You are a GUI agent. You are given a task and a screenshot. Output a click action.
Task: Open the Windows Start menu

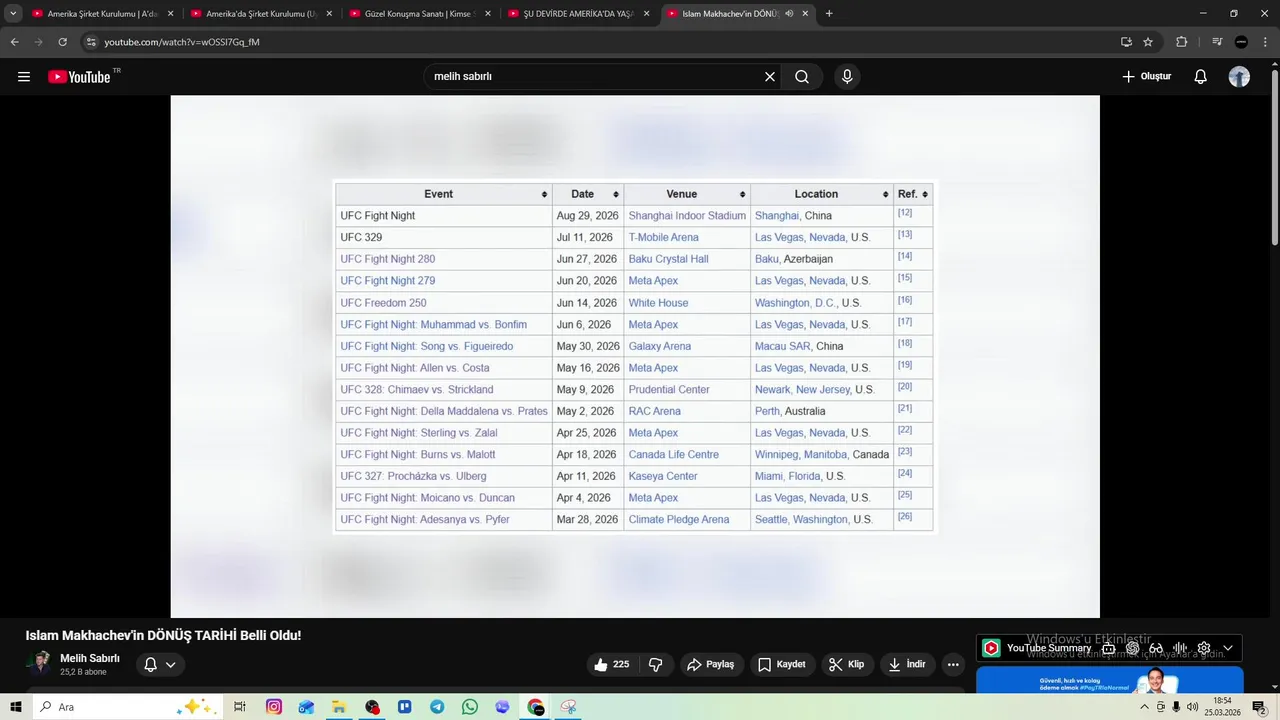point(15,707)
